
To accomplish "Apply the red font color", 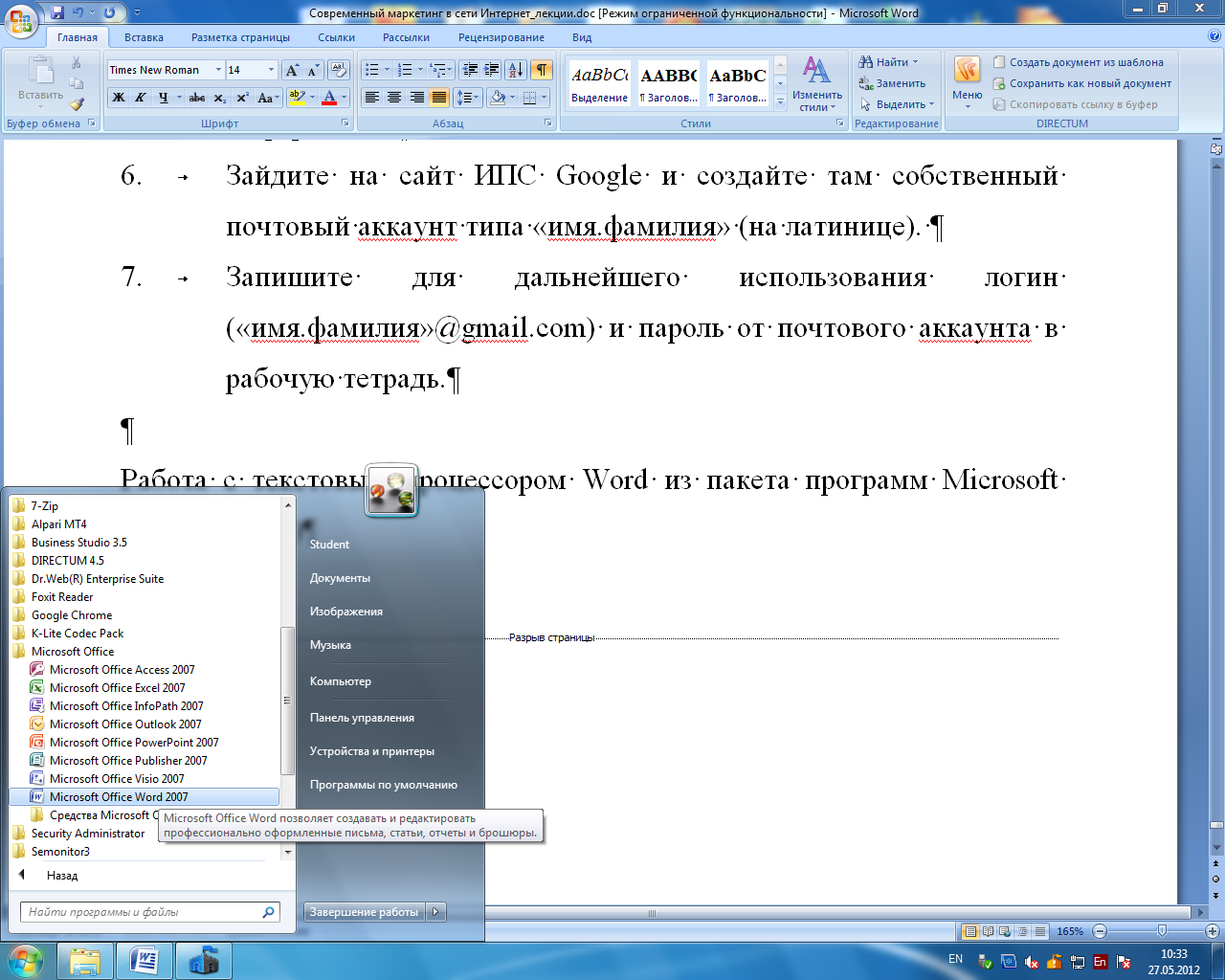I will 329,98.
